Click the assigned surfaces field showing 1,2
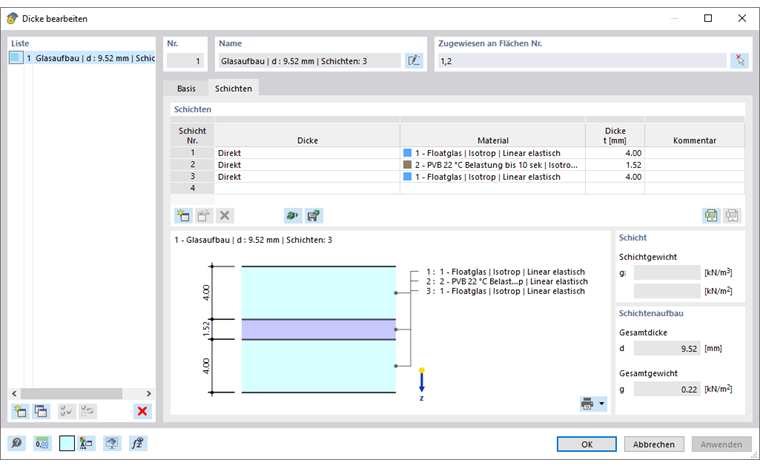The width and height of the screenshot is (760, 467). tap(582, 61)
